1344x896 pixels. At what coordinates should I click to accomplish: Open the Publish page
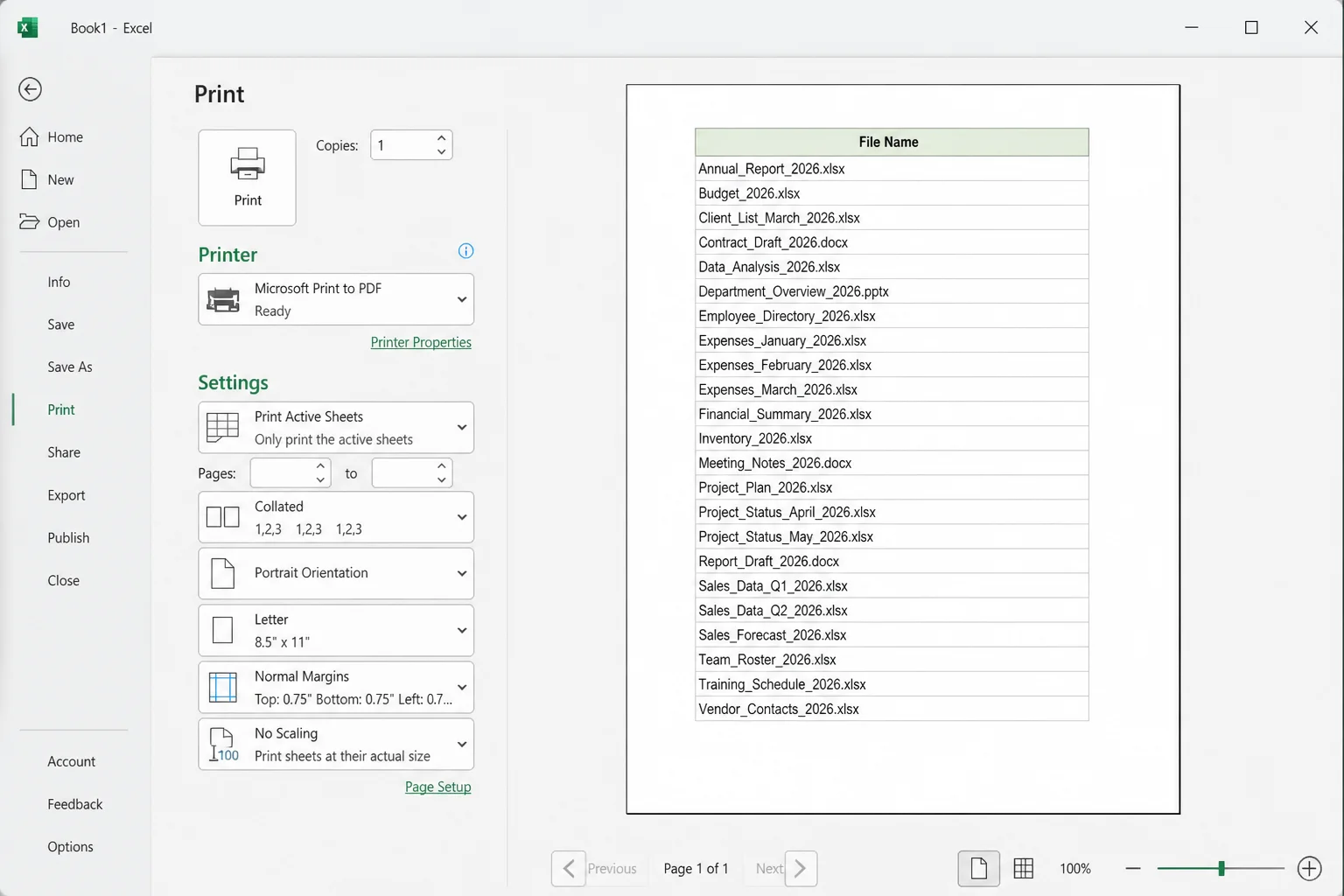click(x=68, y=537)
